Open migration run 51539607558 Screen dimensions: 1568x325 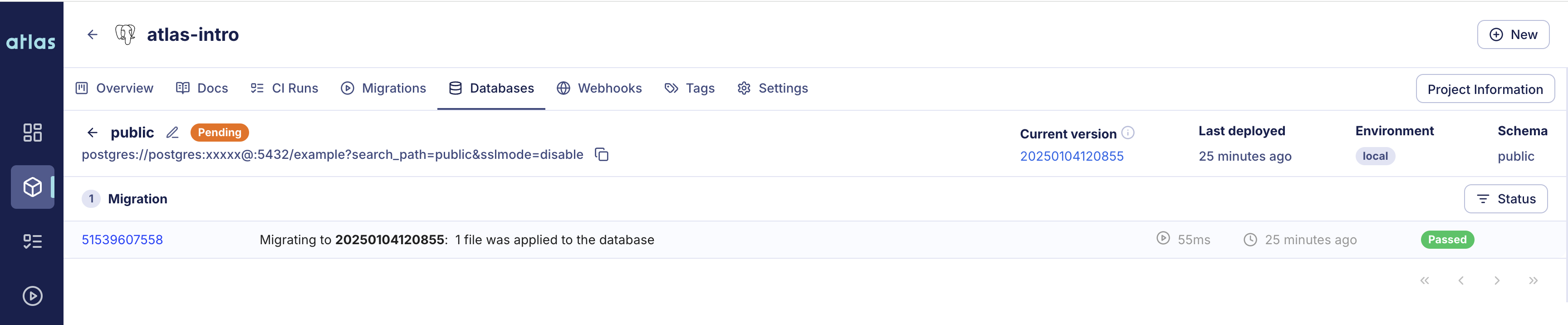[x=122, y=240]
